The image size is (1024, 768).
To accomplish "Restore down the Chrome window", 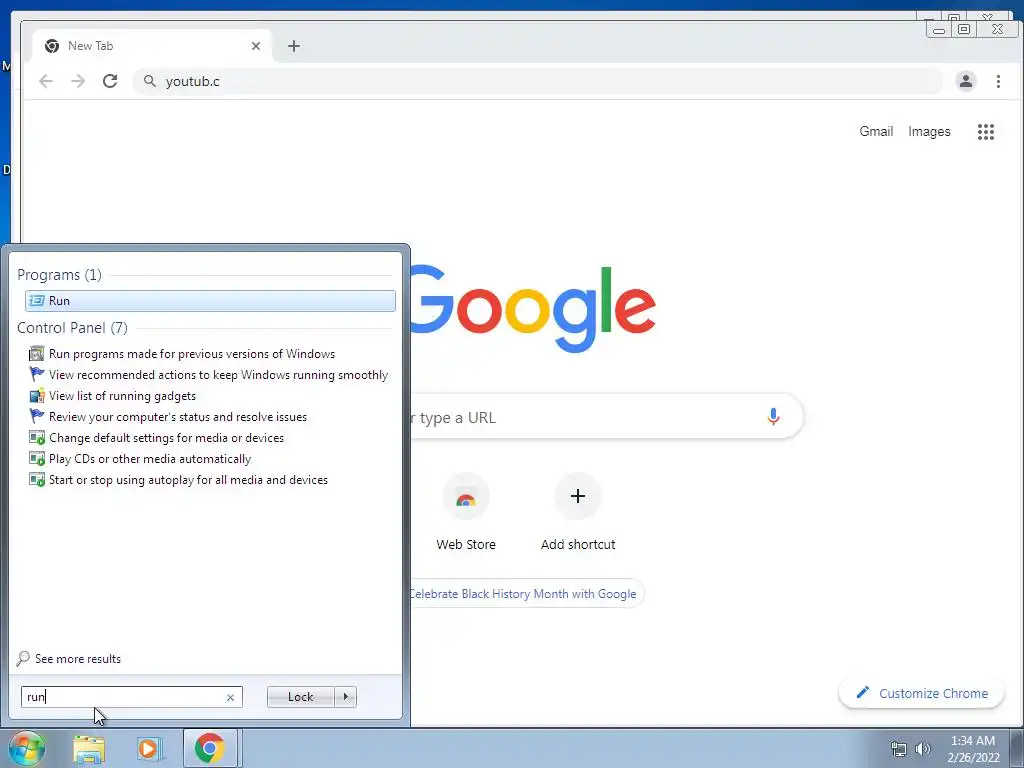I will [x=963, y=29].
